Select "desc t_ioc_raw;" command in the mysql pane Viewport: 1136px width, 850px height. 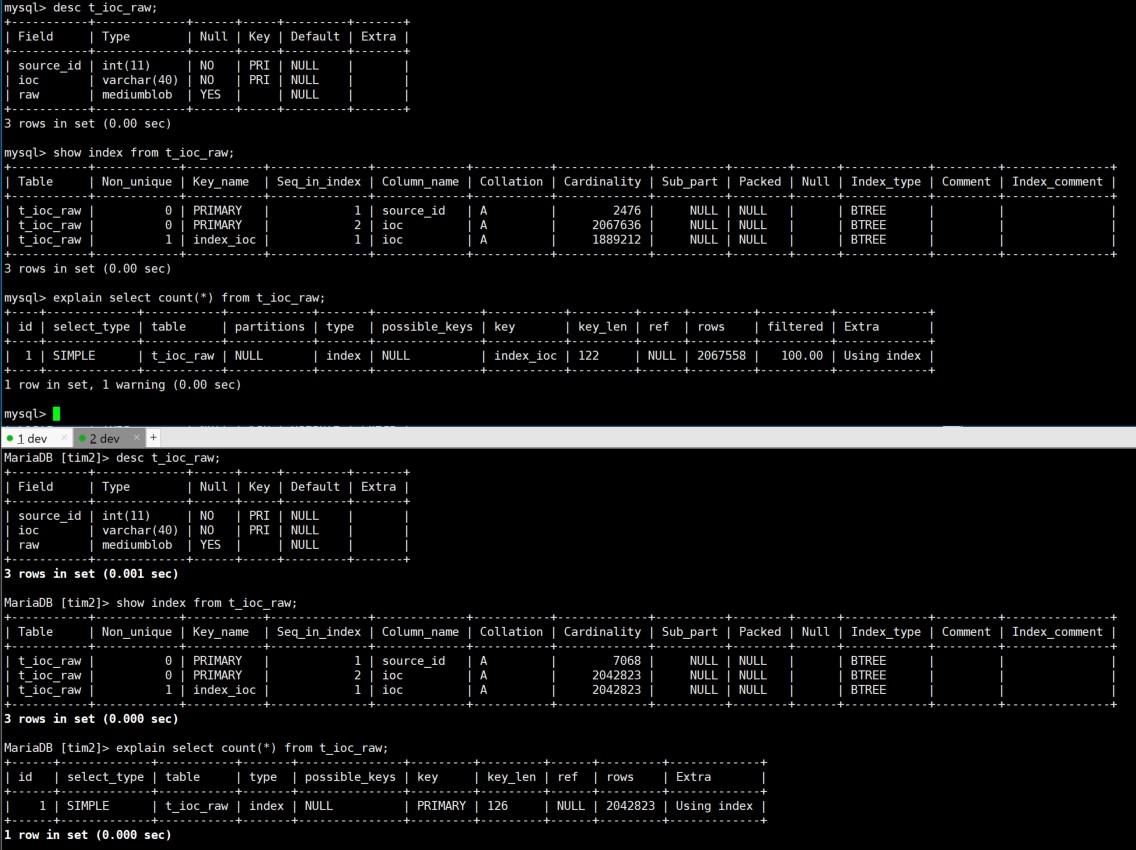[x=104, y=8]
